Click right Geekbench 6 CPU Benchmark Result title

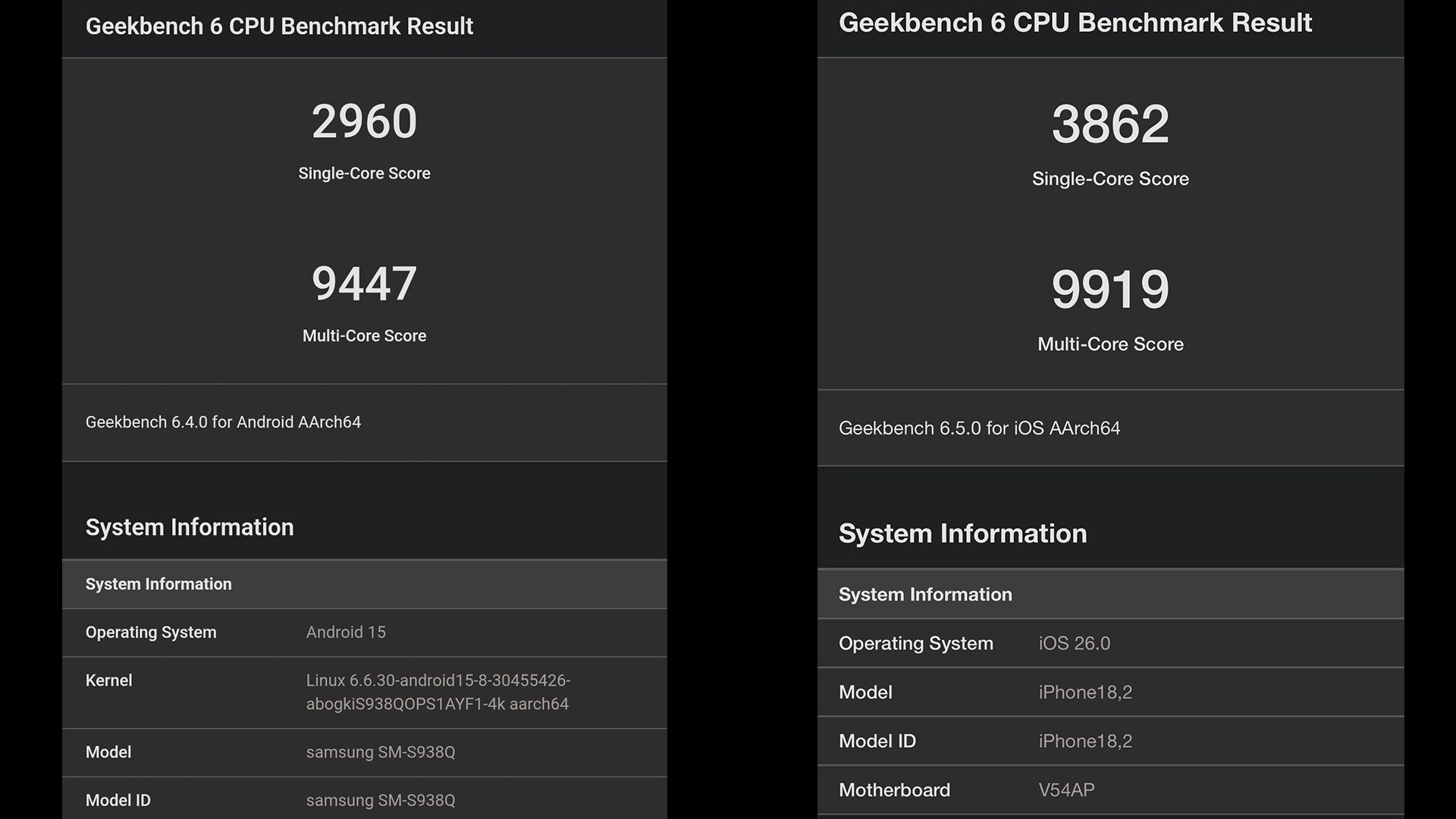[x=1075, y=23]
